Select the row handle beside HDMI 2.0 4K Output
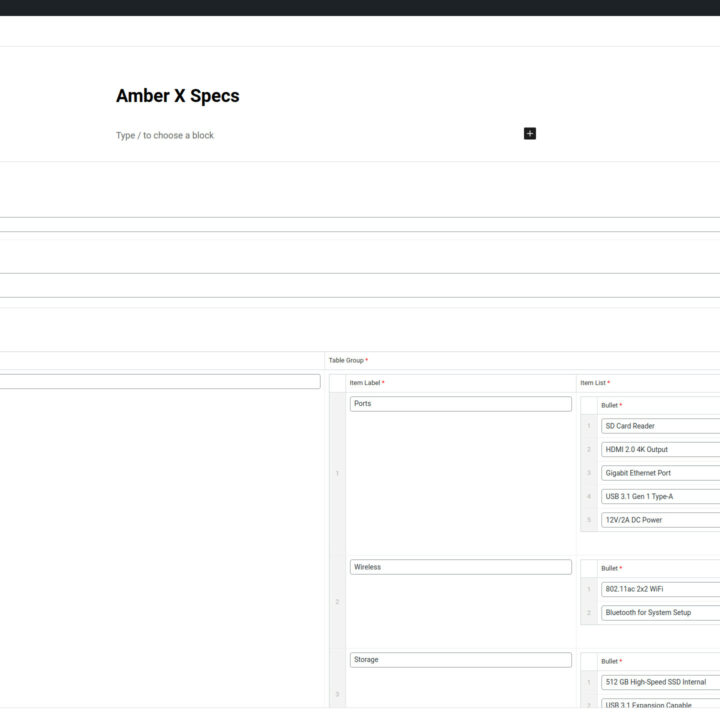Screen dimensions: 720x720 tap(589, 450)
